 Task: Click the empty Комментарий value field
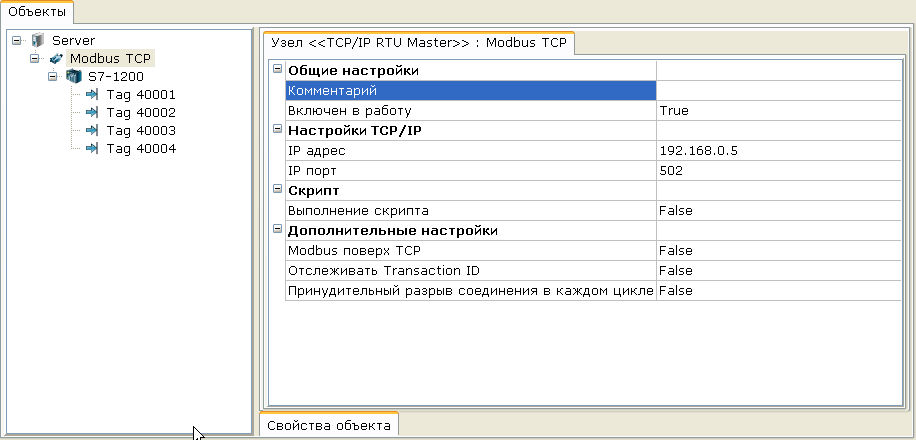pos(779,91)
